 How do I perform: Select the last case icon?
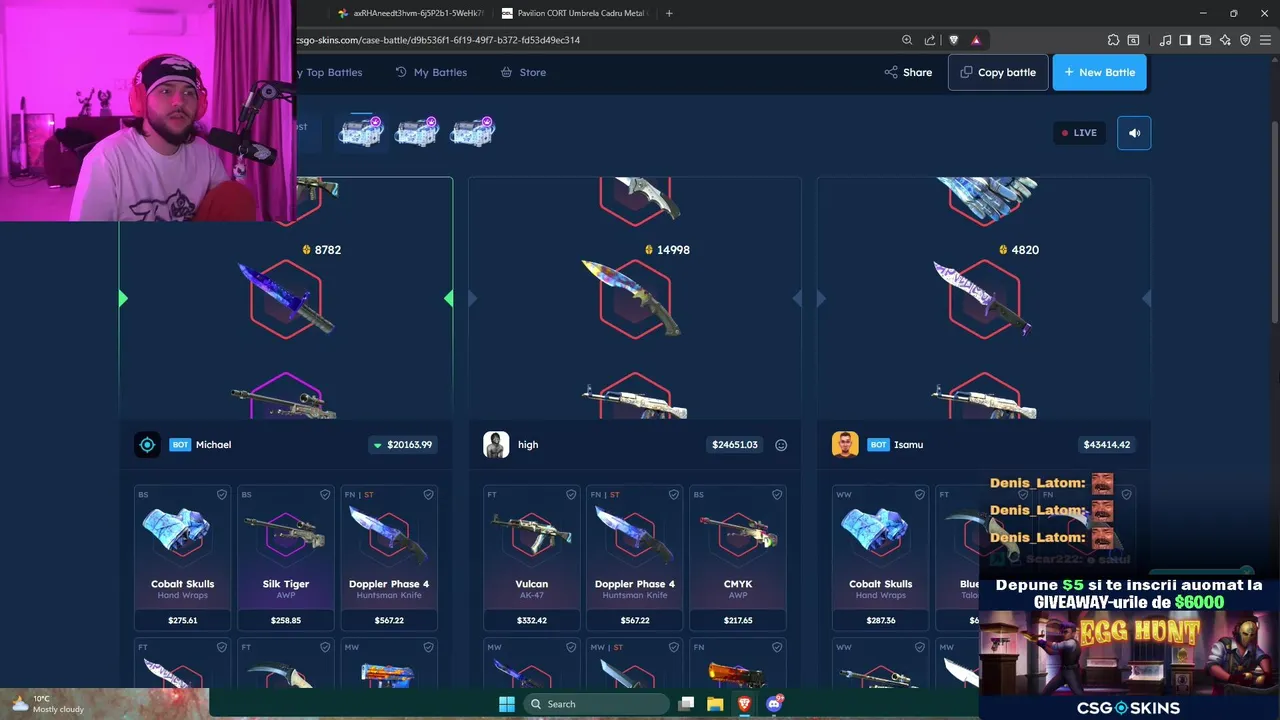tap(473, 131)
